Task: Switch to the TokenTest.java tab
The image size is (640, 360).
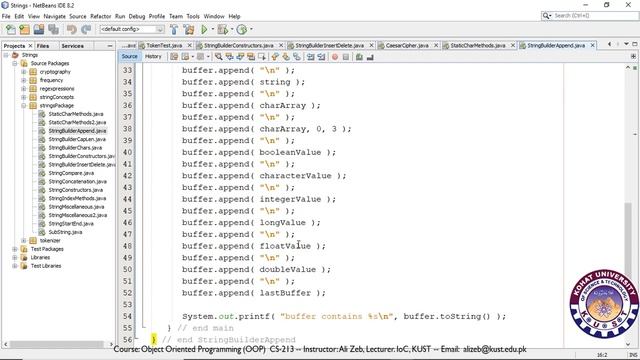Action: 164,45
